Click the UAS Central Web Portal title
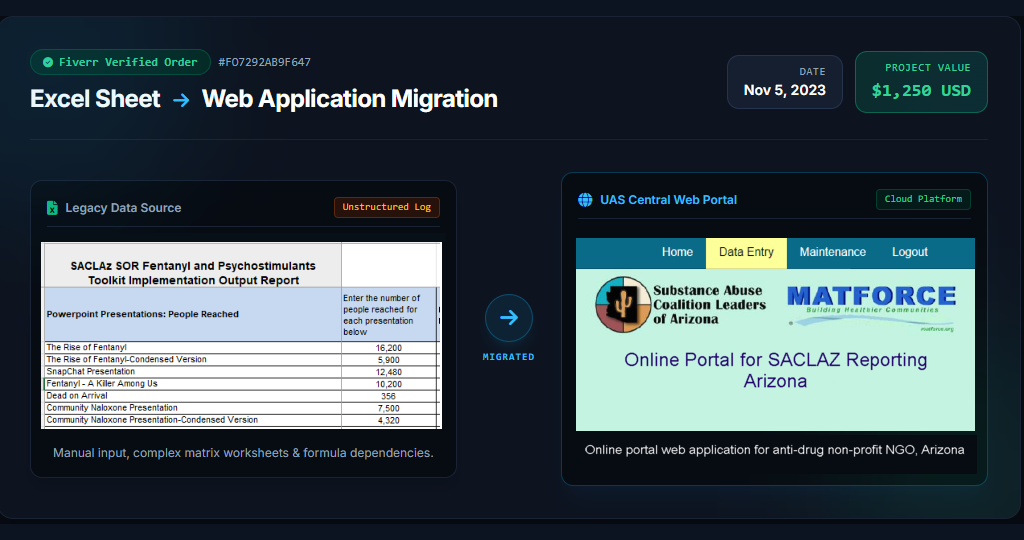This screenshot has height=540, width=1024. (x=668, y=200)
